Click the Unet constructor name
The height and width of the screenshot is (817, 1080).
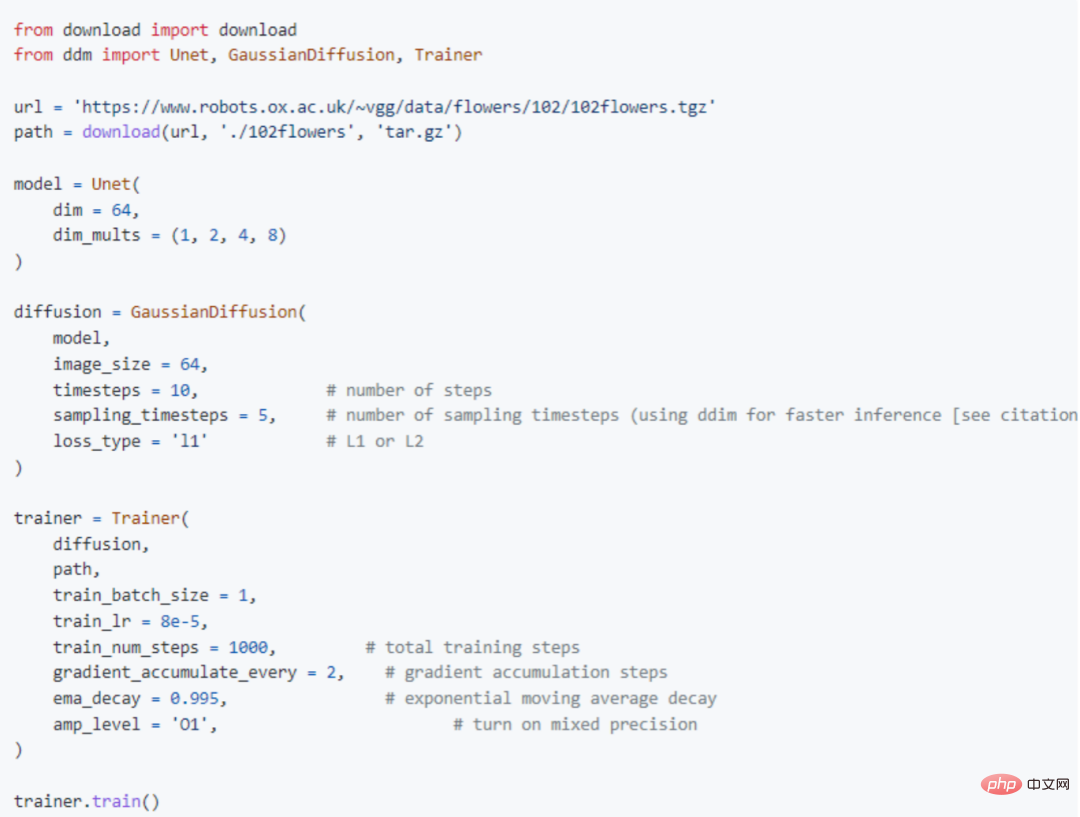point(111,184)
